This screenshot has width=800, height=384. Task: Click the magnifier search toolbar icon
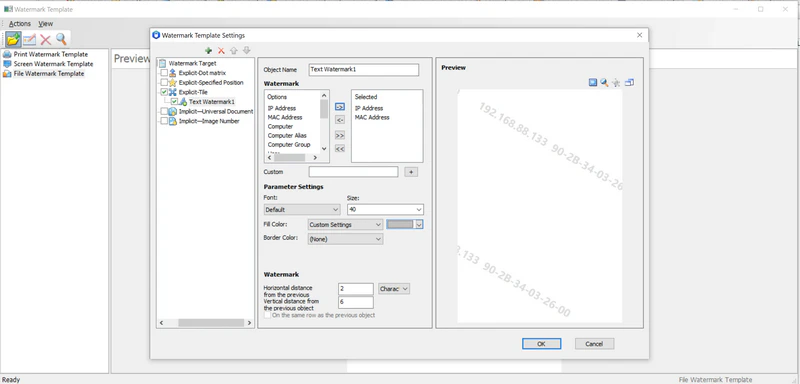[61, 39]
